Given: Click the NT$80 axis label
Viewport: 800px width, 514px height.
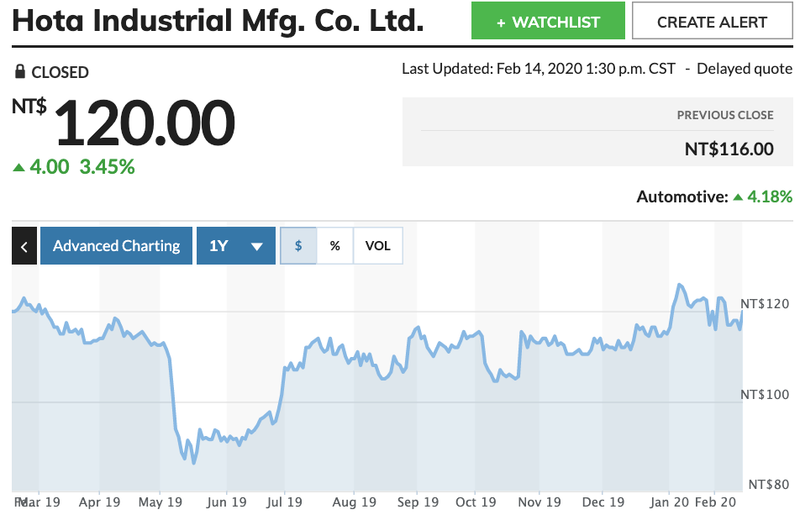Looking at the screenshot, I should [768, 484].
